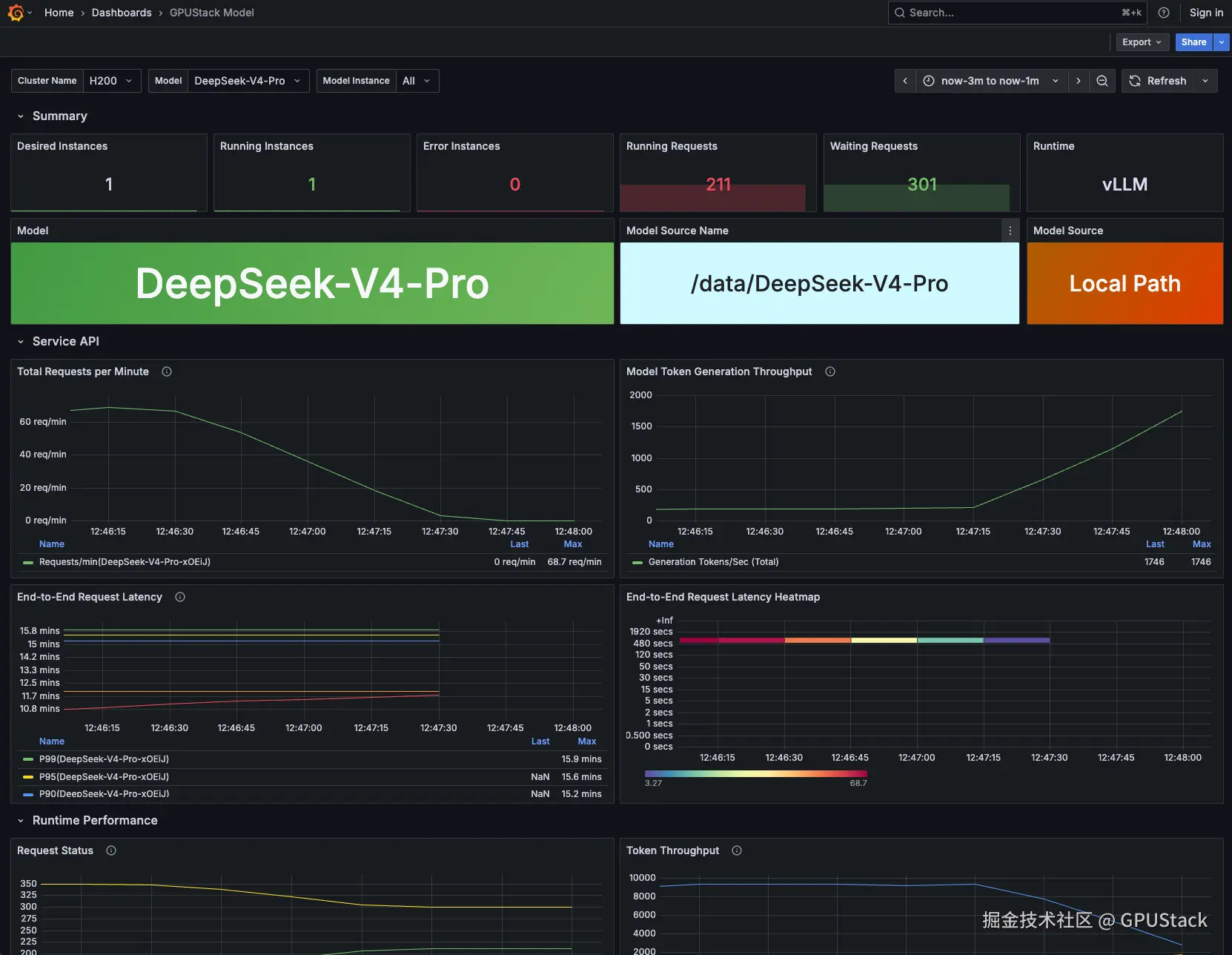Viewport: 1232px width, 955px height.
Task: Click the Runtime vLLM value
Action: [1125, 185]
